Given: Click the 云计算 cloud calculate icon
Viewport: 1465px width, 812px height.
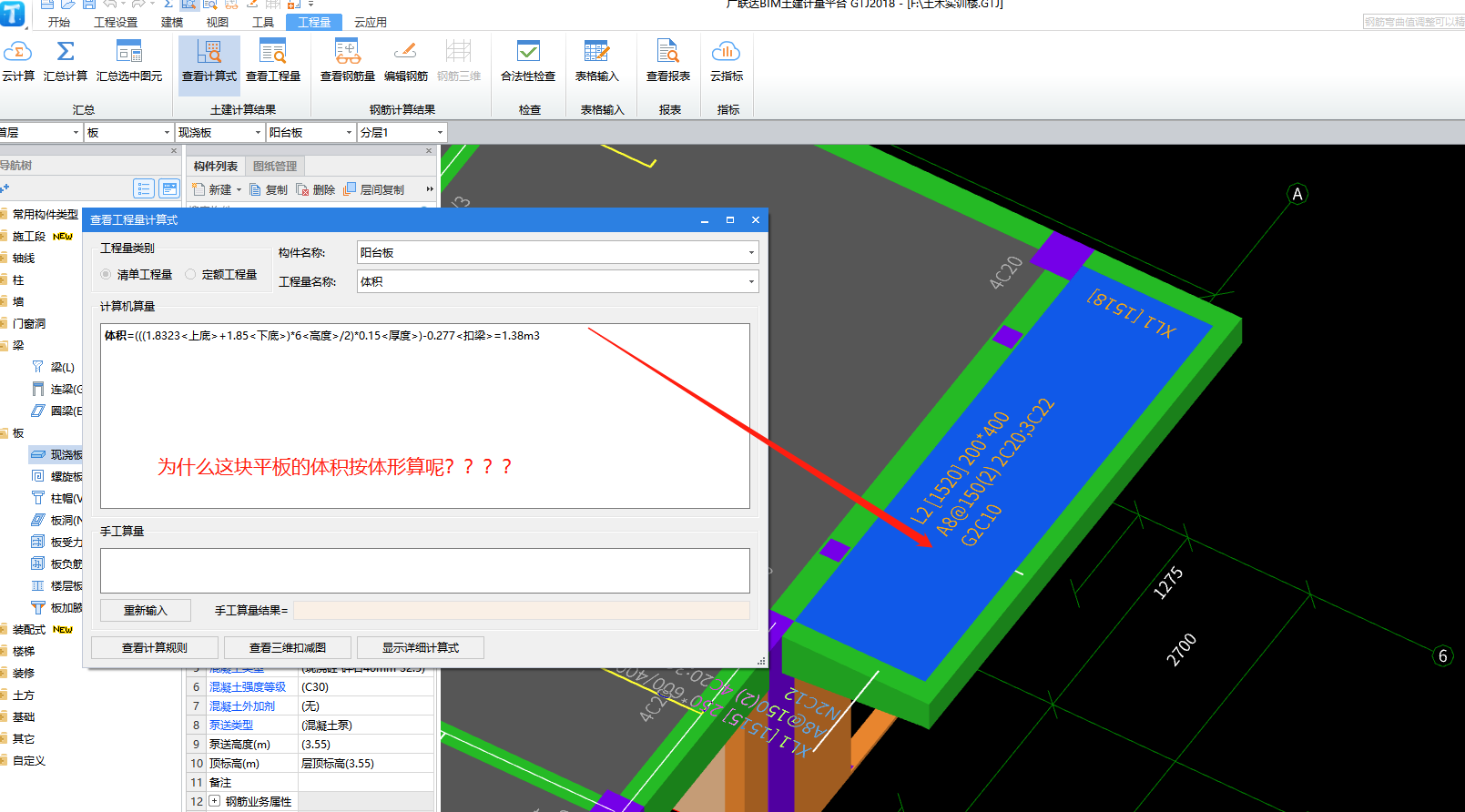Looking at the screenshot, I should 18,52.
